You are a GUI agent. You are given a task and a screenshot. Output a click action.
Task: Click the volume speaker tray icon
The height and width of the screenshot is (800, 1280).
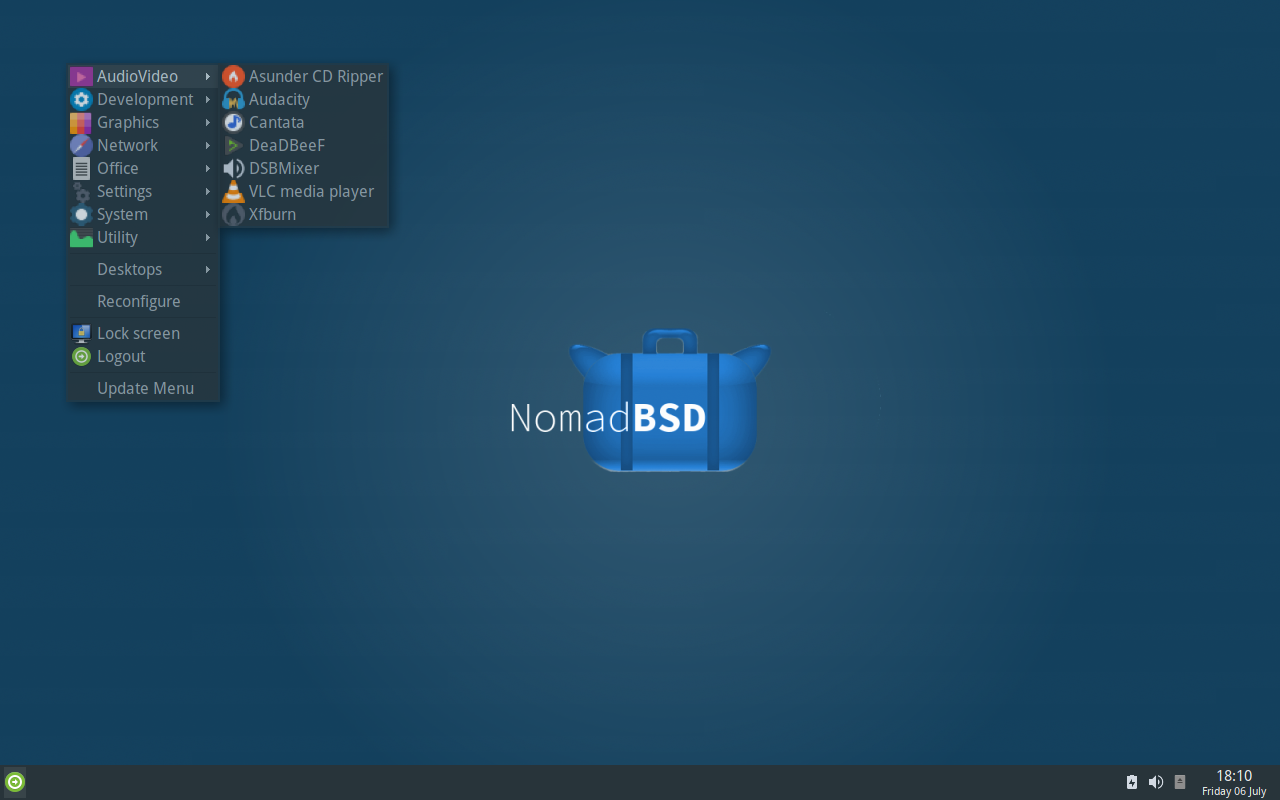(1156, 782)
